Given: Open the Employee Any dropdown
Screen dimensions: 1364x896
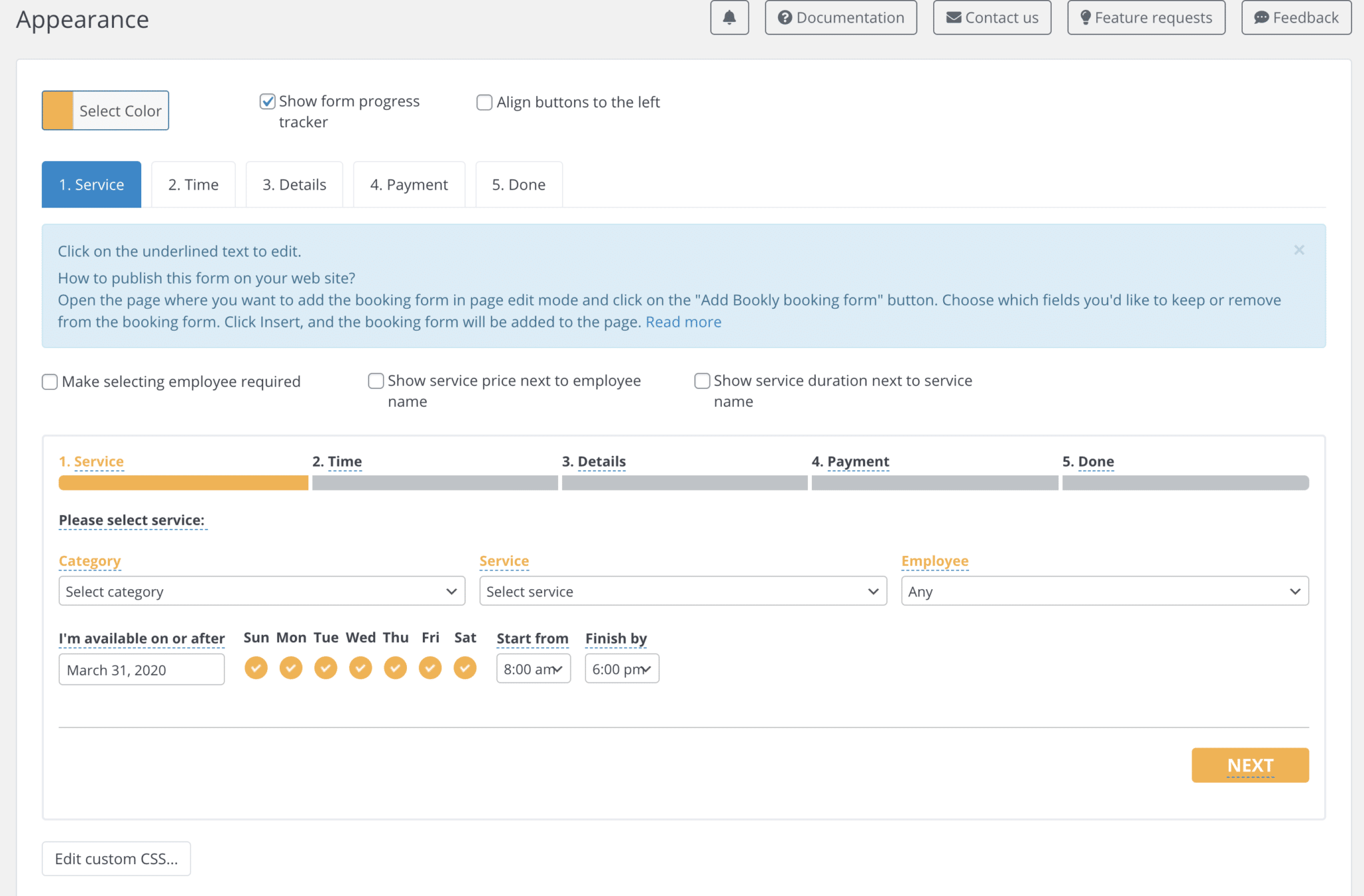Looking at the screenshot, I should pyautogui.click(x=1104, y=591).
